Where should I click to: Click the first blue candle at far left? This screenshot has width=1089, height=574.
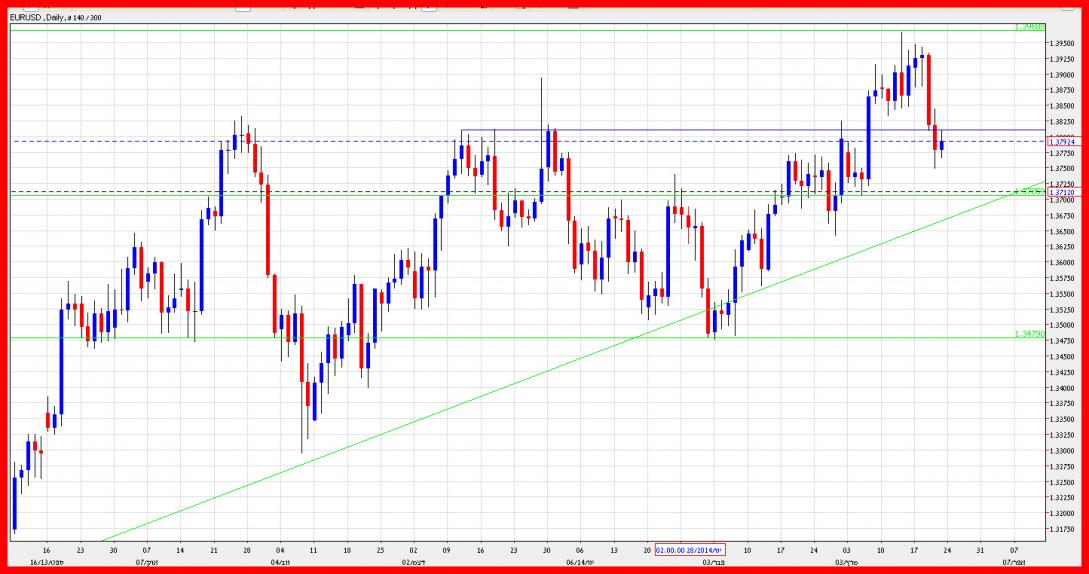[14, 502]
